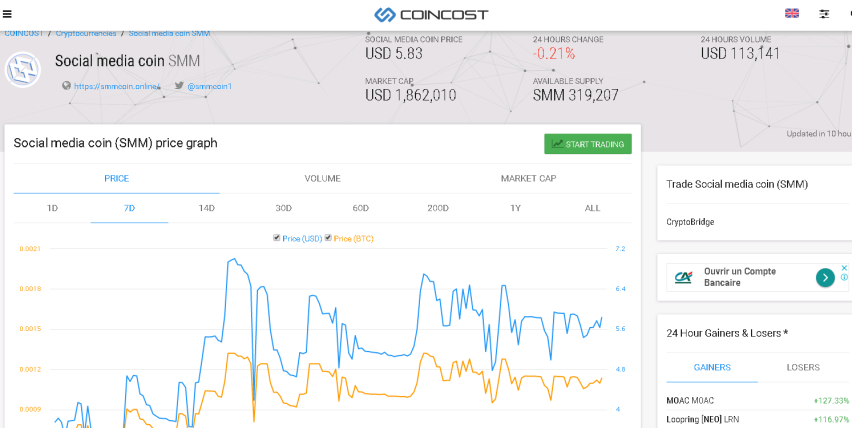Viewport: 852px width, 428px height.
Task: Close the advertisement
Action: coord(844,268)
